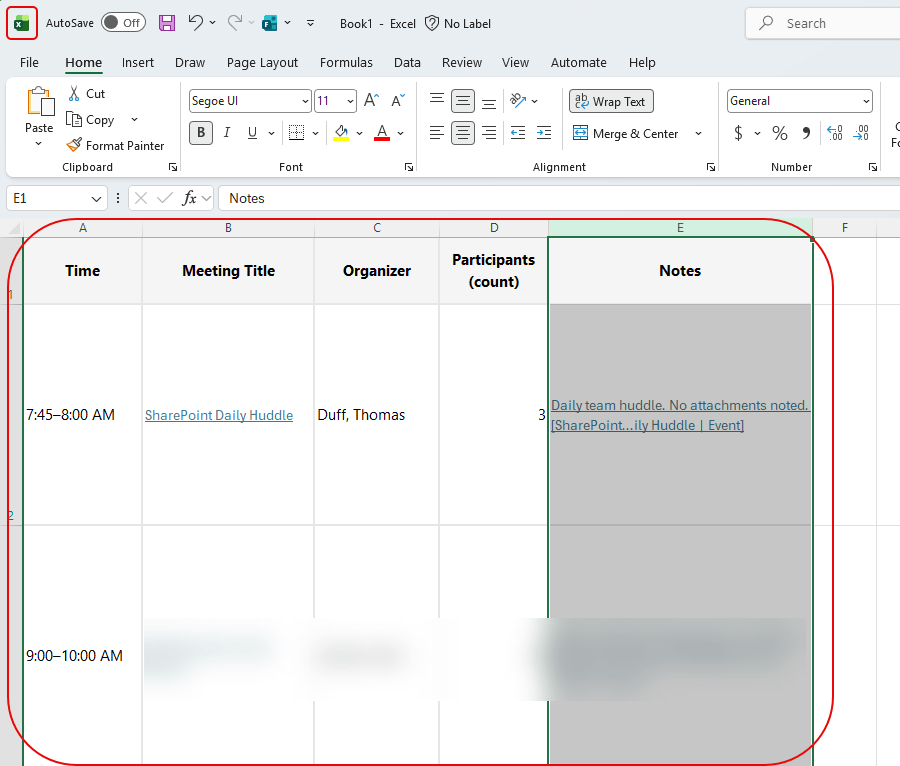Open the font name Segoe UI dropdown
900x766 pixels.
305,101
